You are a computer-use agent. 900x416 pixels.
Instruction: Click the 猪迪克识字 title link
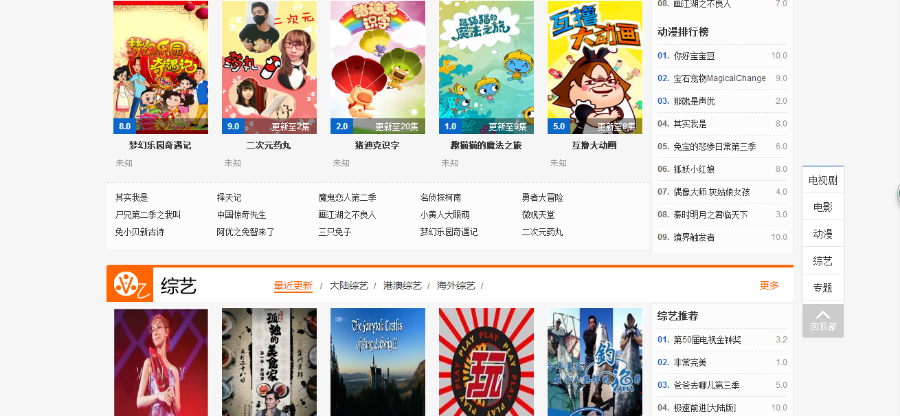point(377,146)
